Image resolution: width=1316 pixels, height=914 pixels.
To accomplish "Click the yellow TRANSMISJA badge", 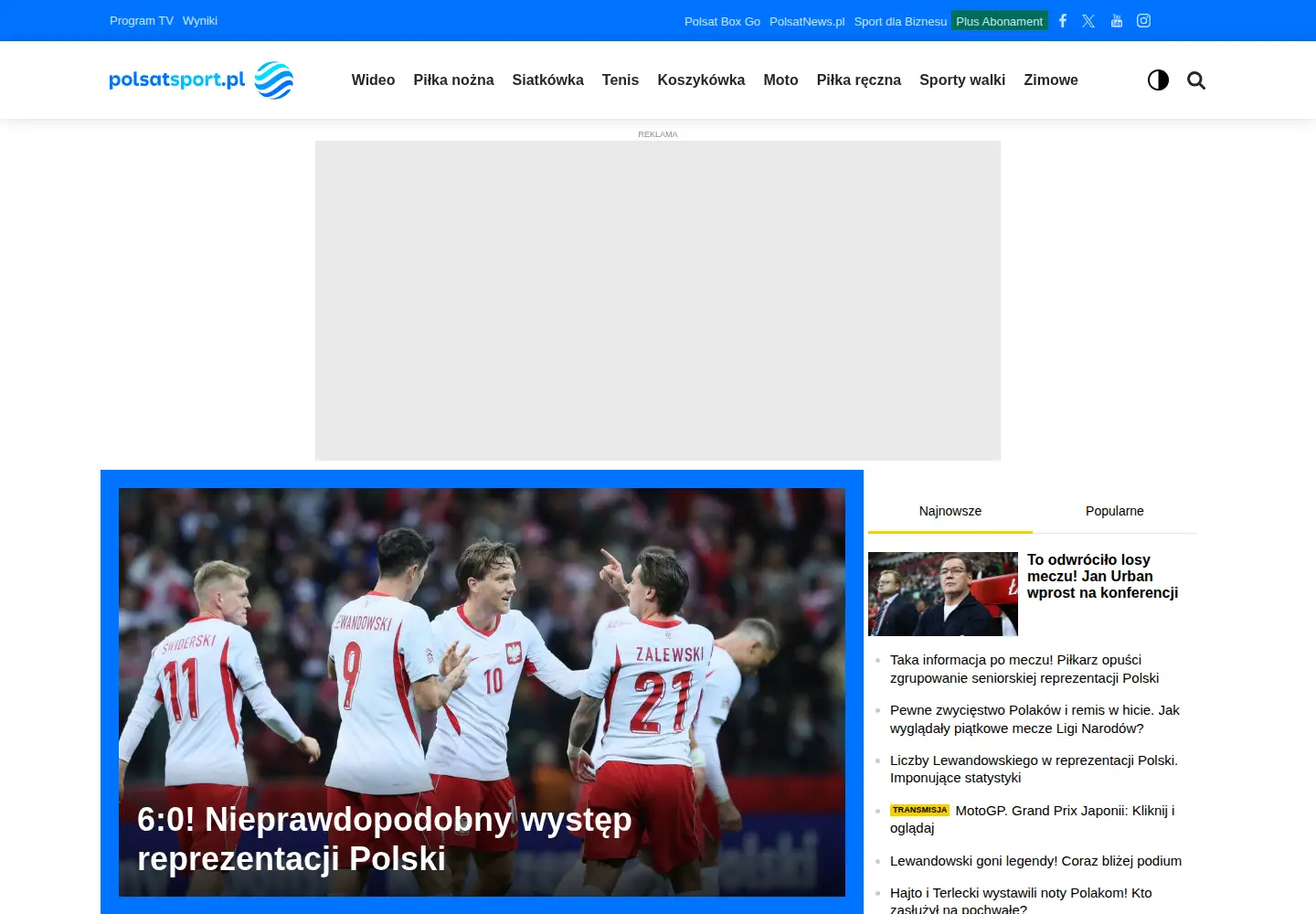I will (x=920, y=811).
